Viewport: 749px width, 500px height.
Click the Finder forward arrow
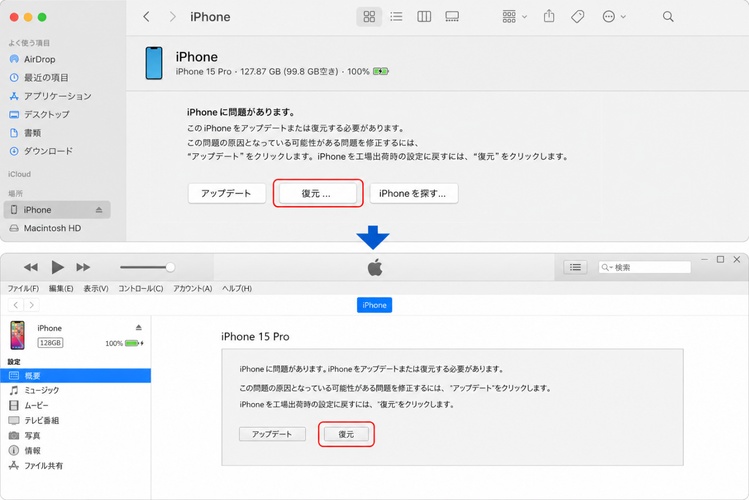point(172,17)
